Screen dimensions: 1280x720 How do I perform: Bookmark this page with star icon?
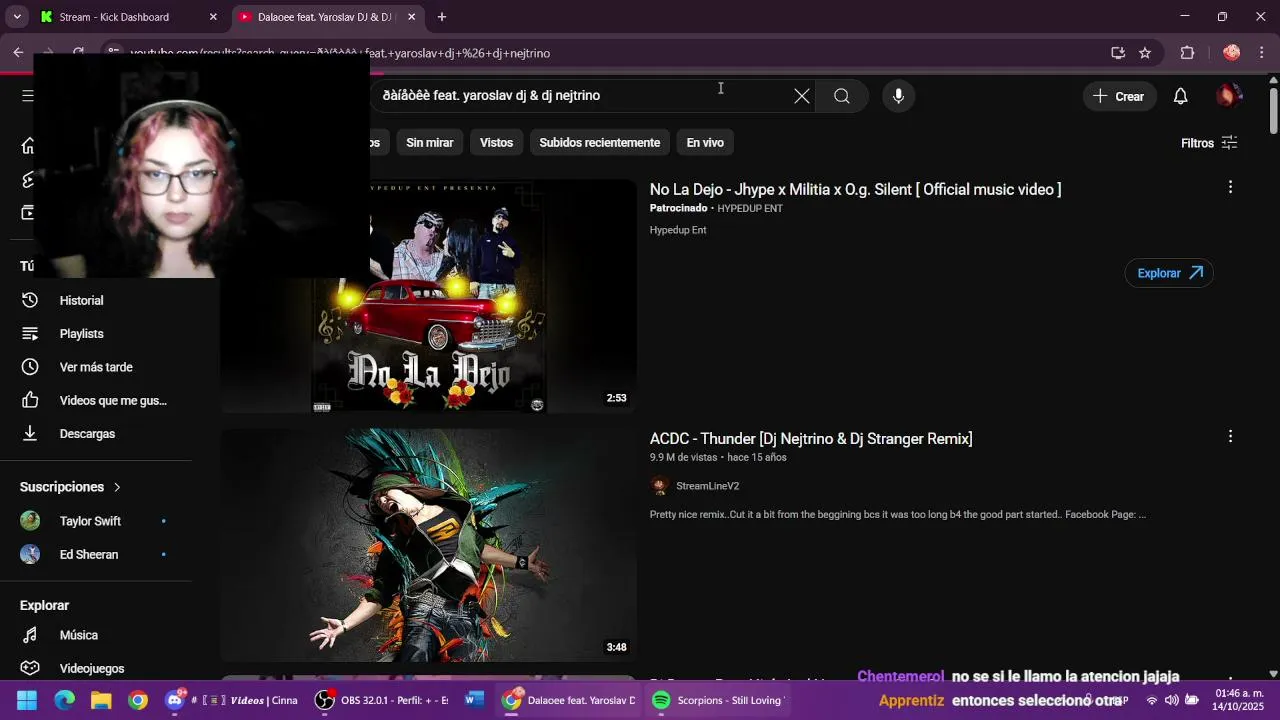coord(1145,53)
